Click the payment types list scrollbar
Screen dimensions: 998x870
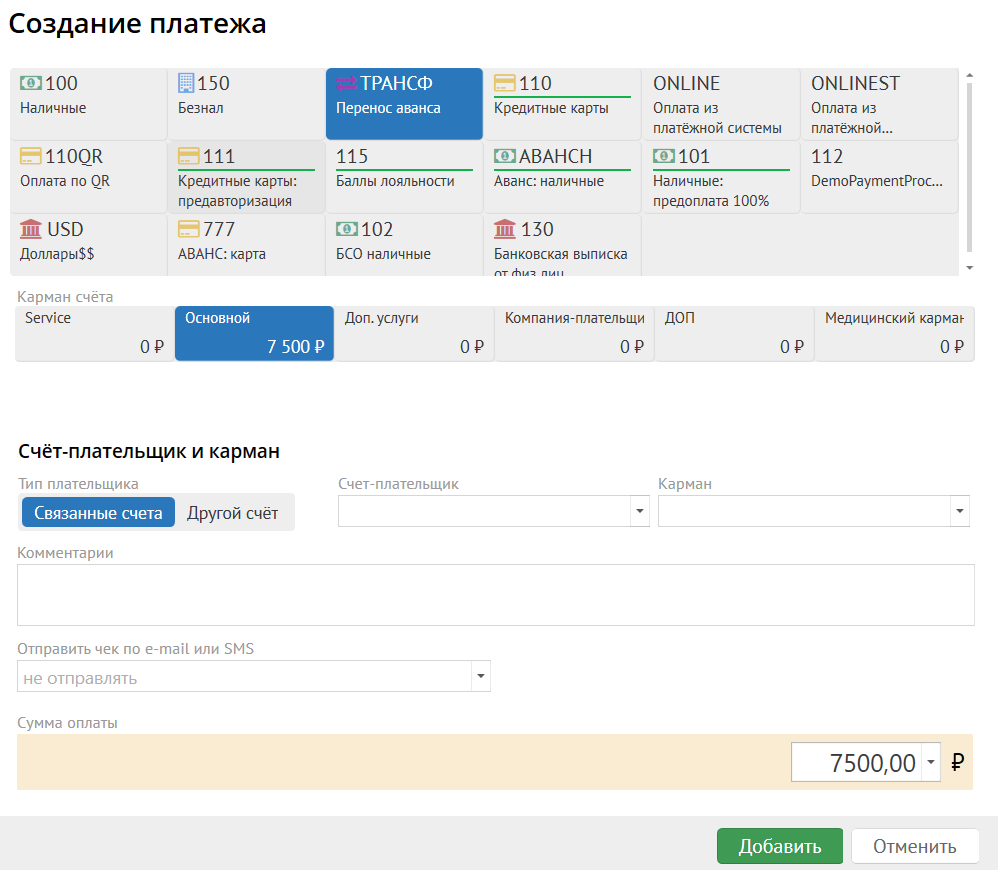[968, 170]
